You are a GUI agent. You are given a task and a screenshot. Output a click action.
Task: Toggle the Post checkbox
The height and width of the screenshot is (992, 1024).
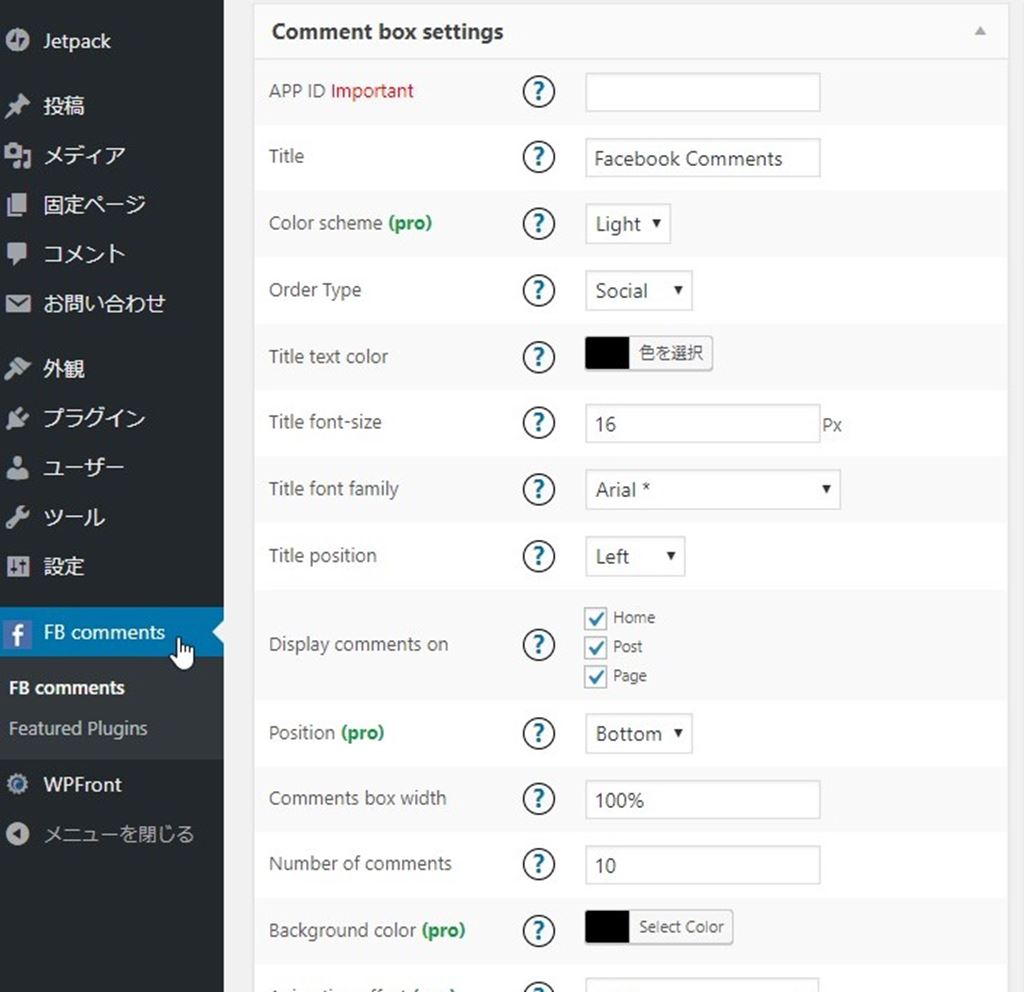click(596, 647)
